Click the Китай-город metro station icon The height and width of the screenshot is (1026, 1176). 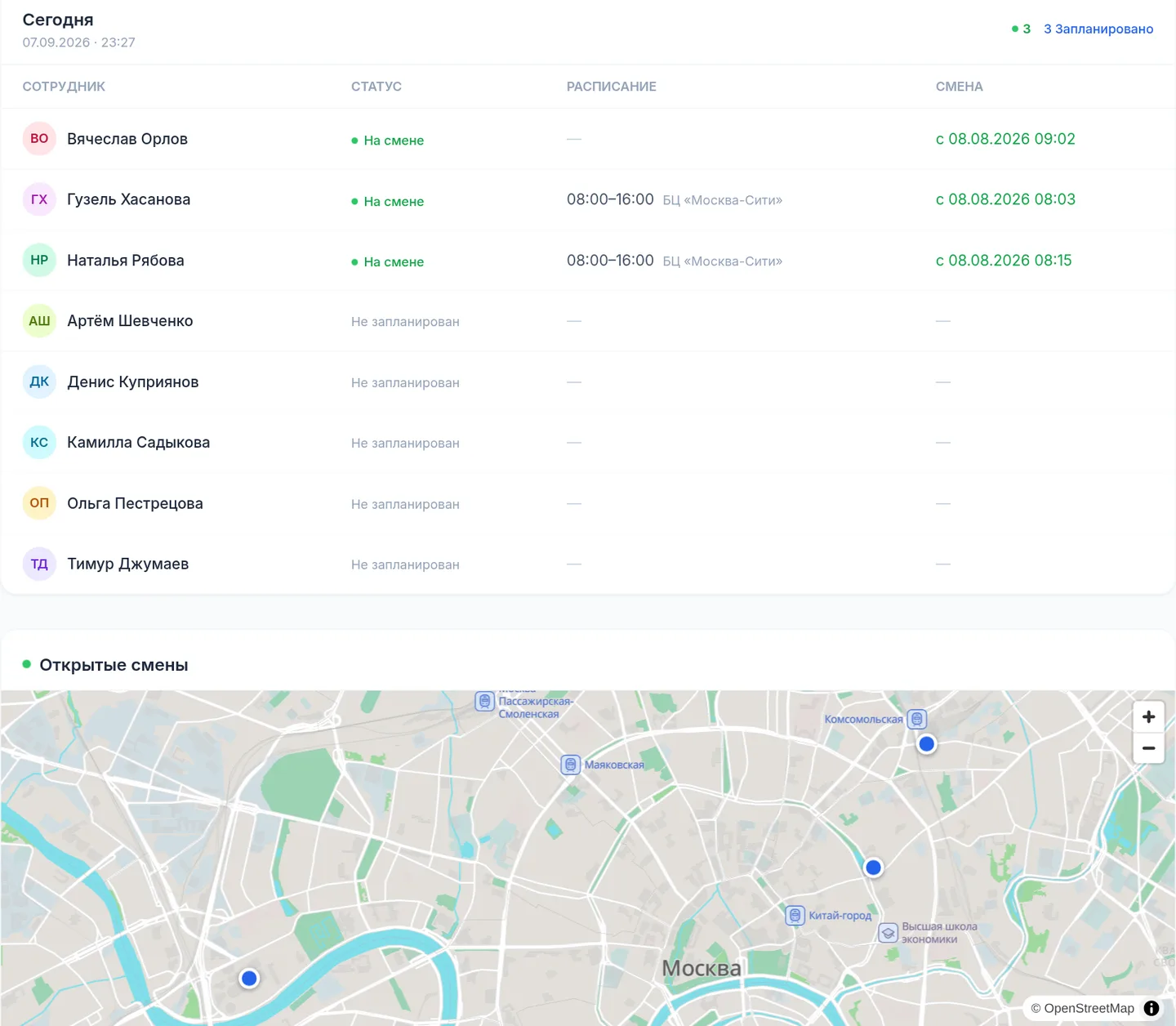[795, 916]
